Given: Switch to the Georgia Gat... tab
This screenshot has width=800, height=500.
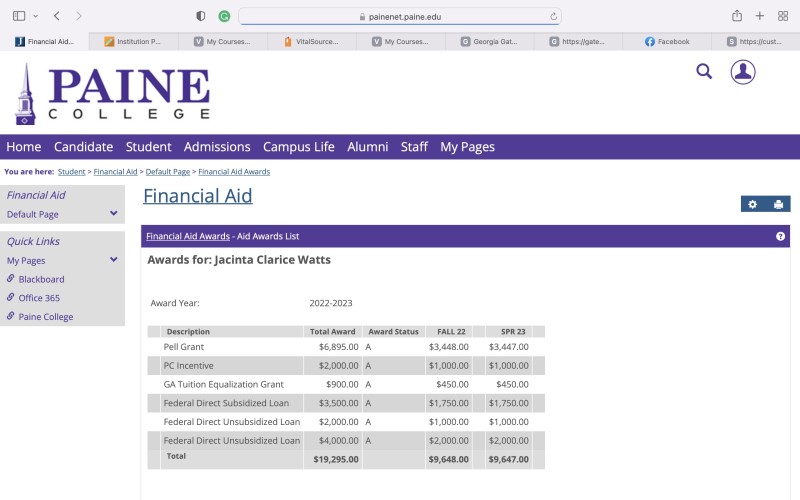Looking at the screenshot, I should (489, 42).
